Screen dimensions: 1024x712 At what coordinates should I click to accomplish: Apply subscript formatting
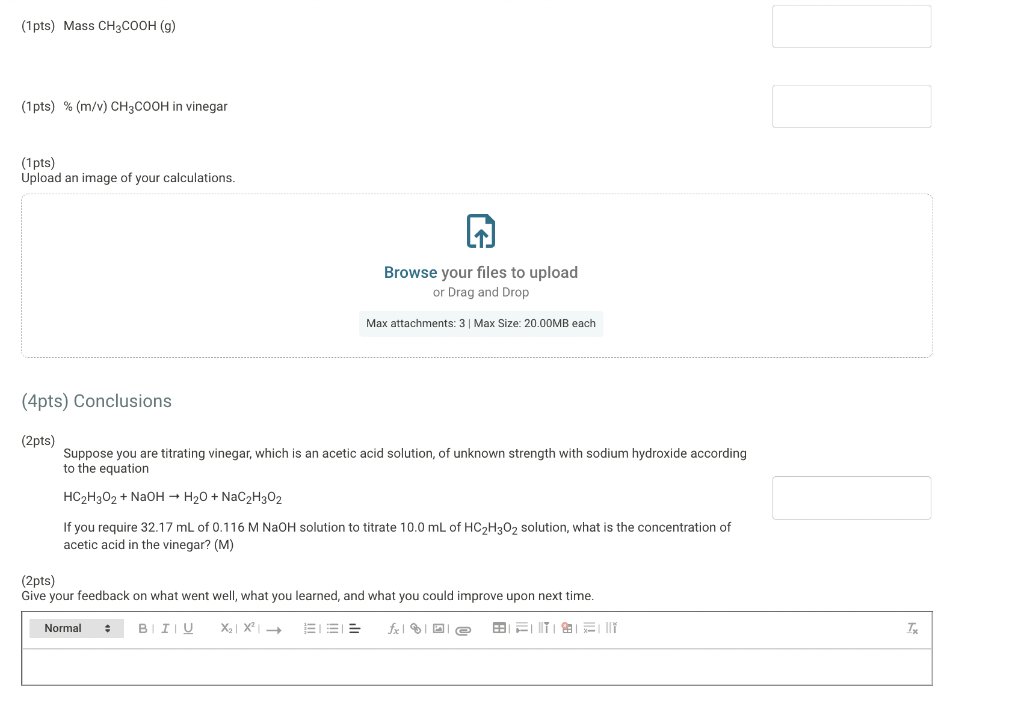click(226, 628)
